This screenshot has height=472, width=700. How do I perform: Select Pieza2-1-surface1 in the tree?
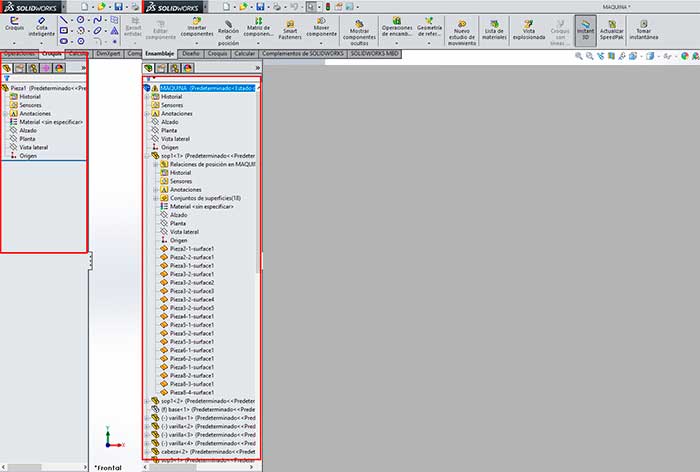pyautogui.click(x=192, y=249)
